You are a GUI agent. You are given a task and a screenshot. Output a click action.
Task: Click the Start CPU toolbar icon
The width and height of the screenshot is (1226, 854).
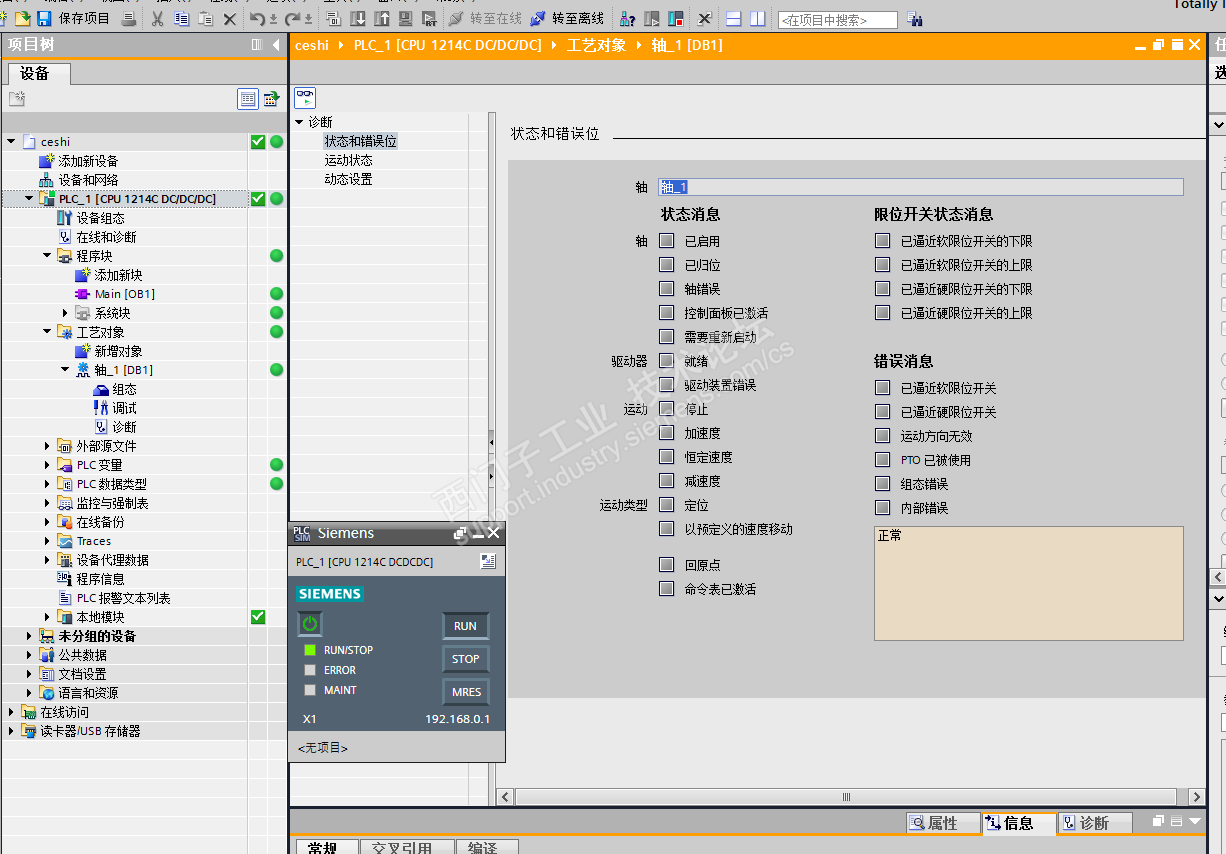[x=652, y=19]
